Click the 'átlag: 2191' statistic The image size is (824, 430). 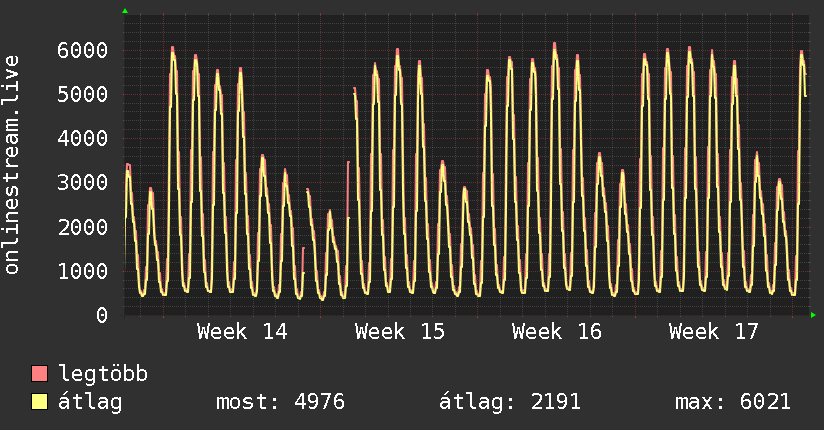(510, 402)
